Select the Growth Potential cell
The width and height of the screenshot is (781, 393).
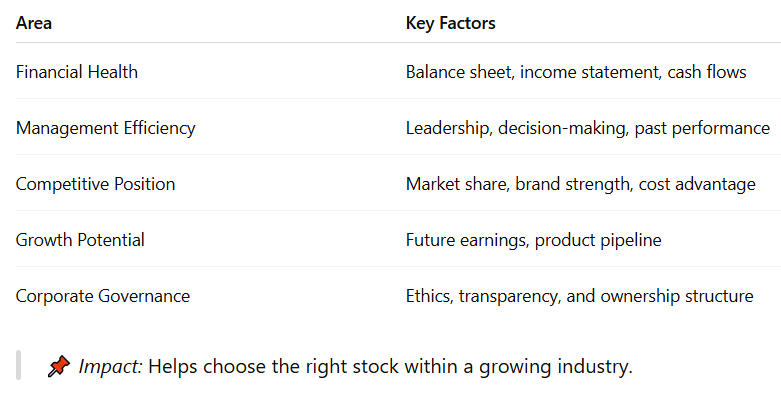tap(80, 240)
